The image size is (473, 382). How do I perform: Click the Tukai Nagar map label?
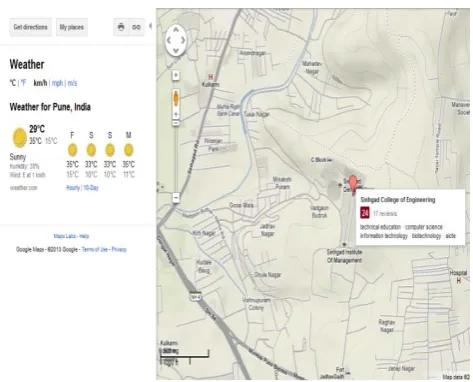(x=257, y=114)
